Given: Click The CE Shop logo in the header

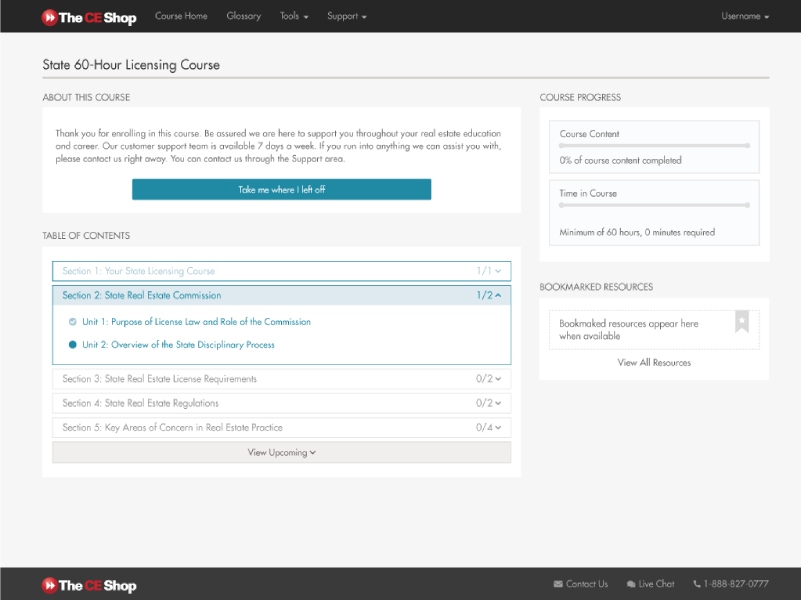Looking at the screenshot, I should coord(87,16).
